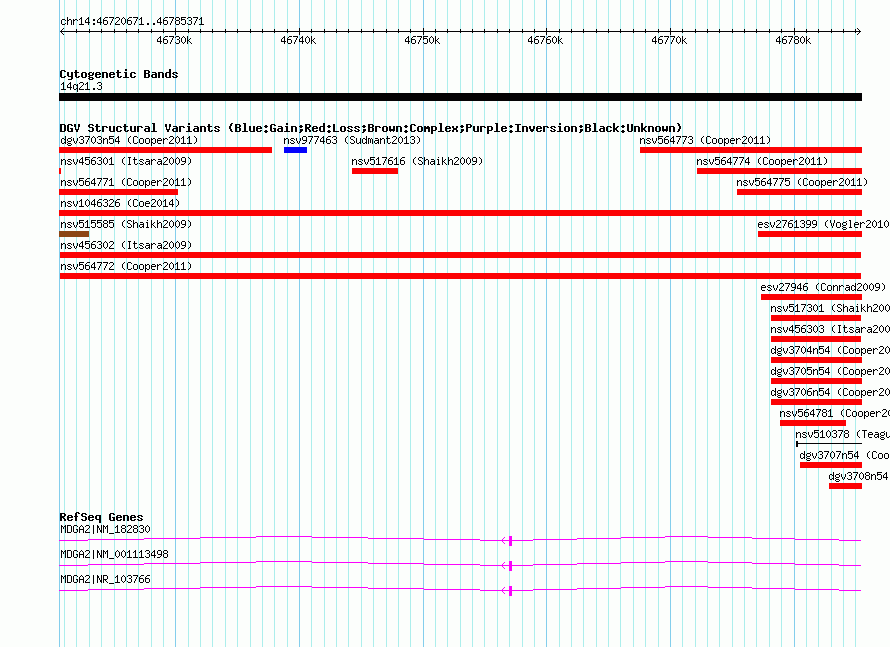Open nsv564781 variant label
Image resolution: width=890 pixels, height=647 pixels.
834,413
